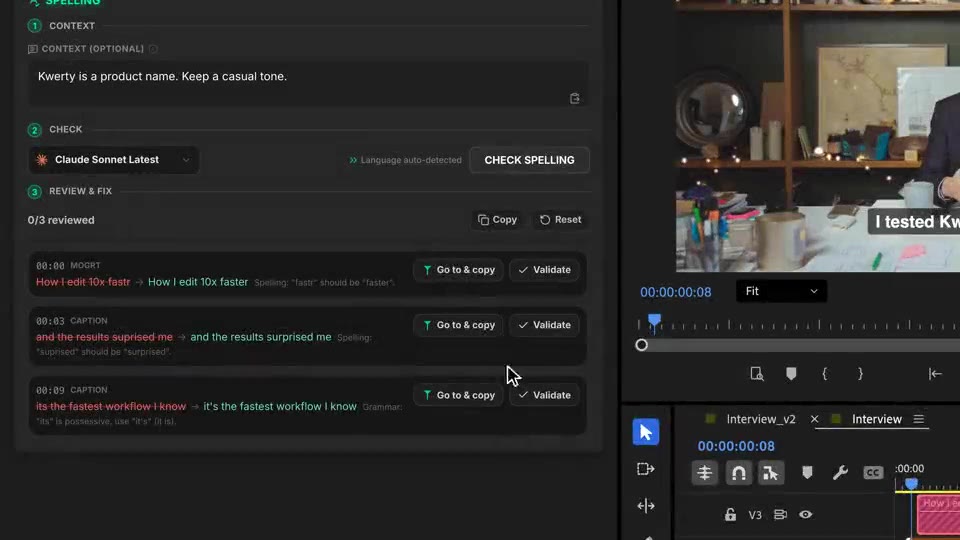Click the info icon next to Context (Optional)
Image resolution: width=960 pixels, height=540 pixels.
pos(153,49)
